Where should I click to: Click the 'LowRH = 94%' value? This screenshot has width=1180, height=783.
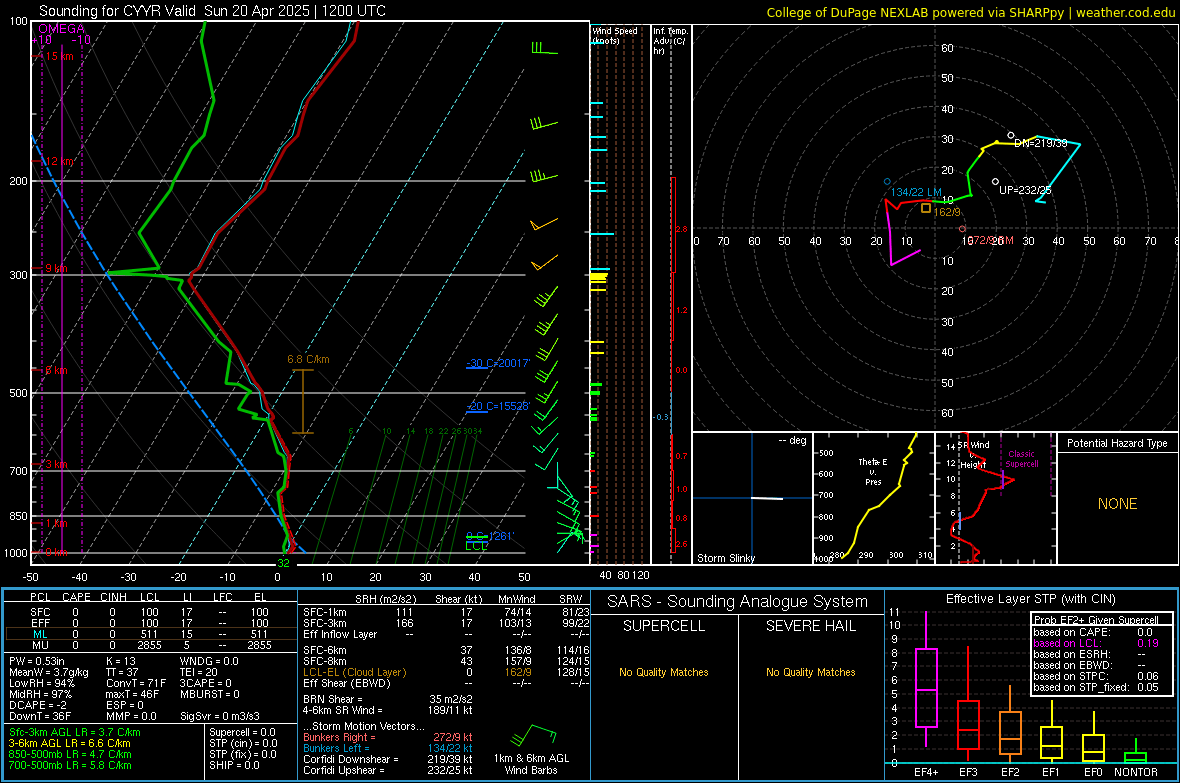(x=42, y=684)
